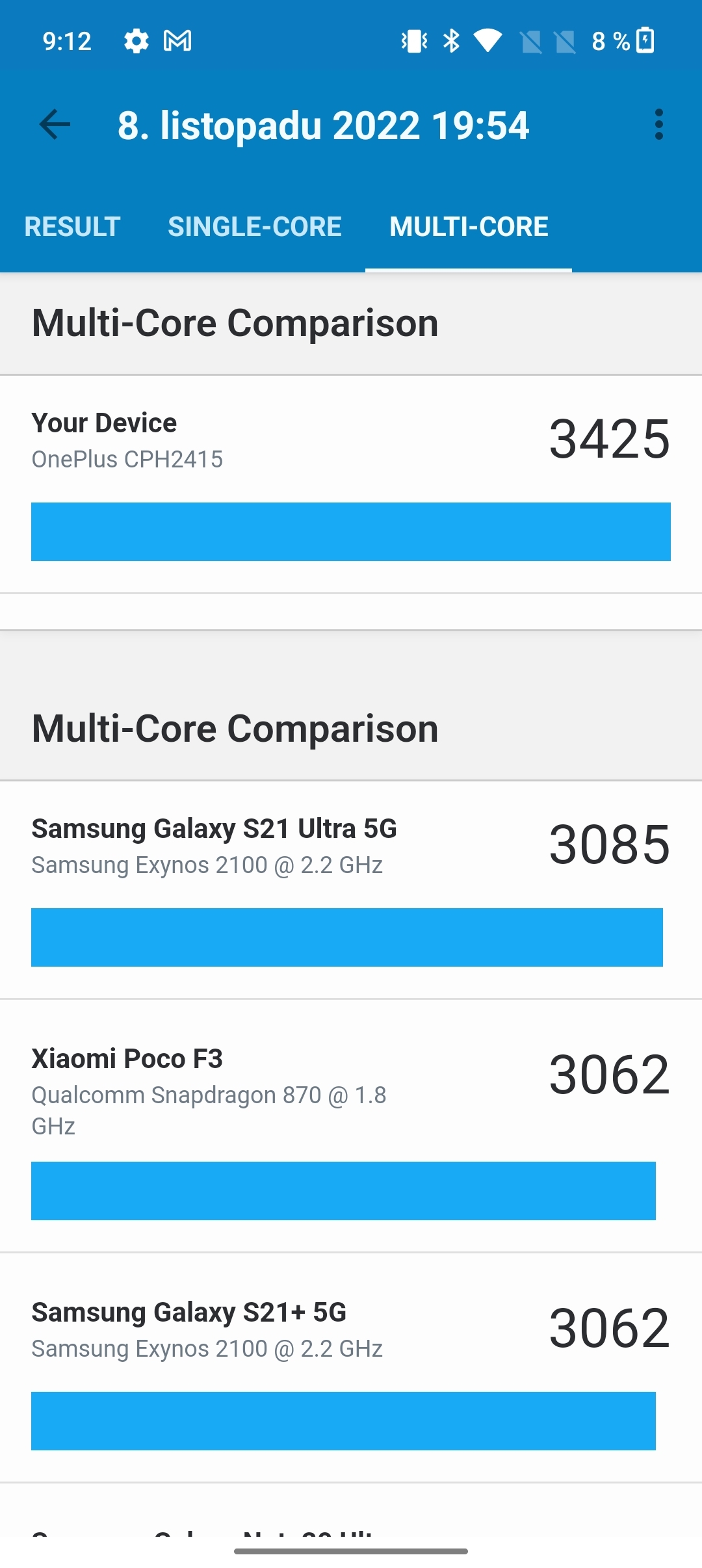702x1568 pixels.
Task: Tap the bottom navigation gesture handle
Action: click(x=351, y=1551)
